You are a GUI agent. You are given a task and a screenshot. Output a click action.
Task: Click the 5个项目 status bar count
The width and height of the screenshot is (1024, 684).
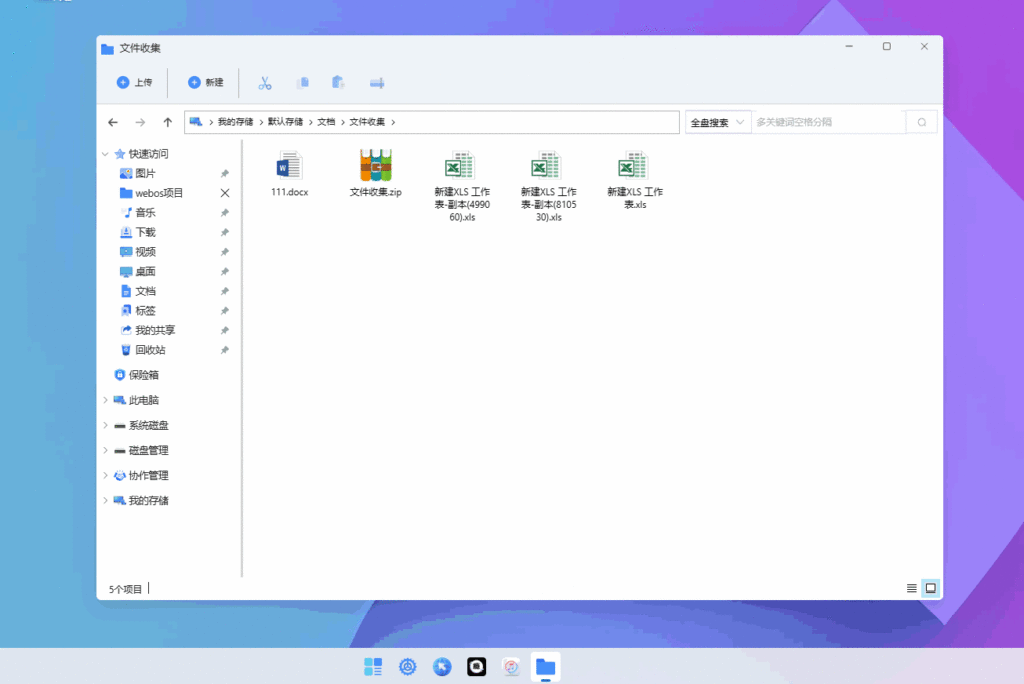pyautogui.click(x=125, y=589)
